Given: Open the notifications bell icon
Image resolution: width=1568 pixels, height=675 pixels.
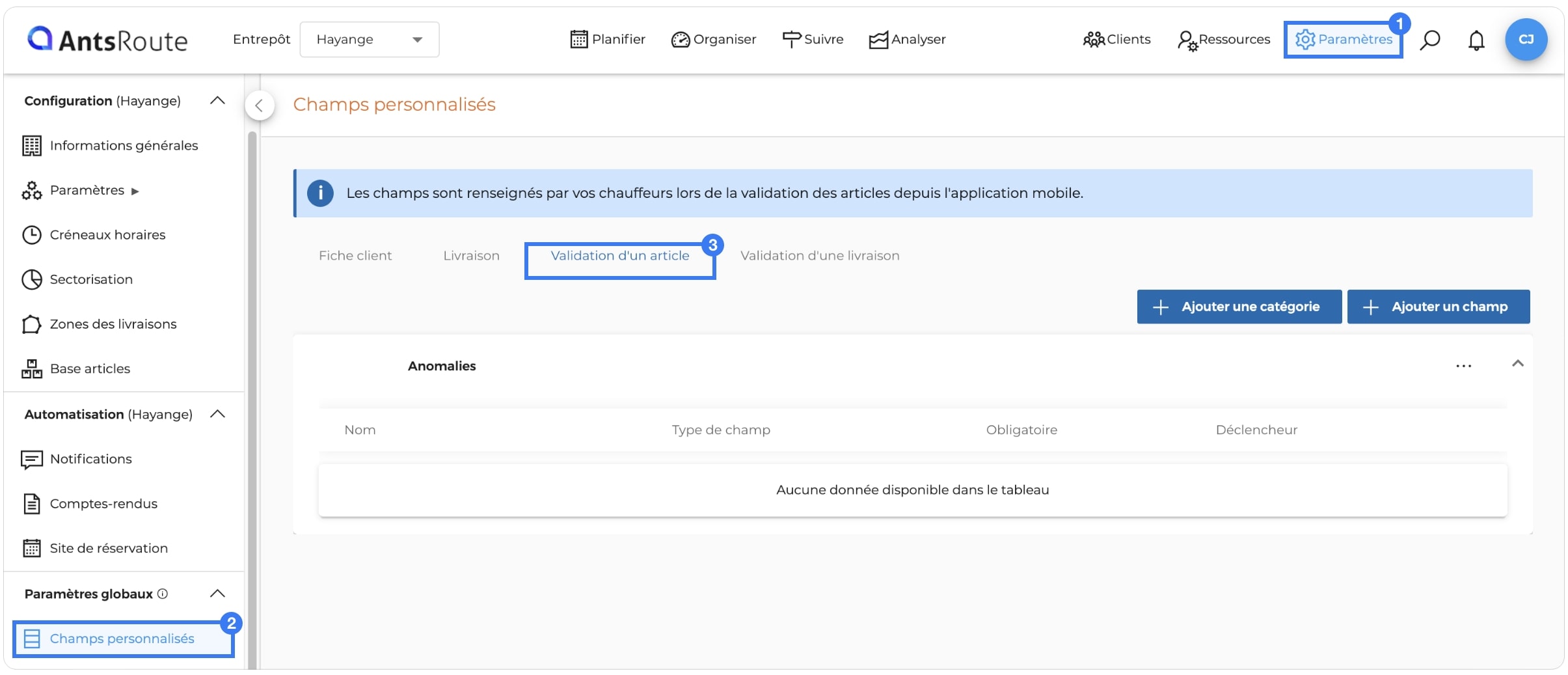Looking at the screenshot, I should tap(1476, 40).
